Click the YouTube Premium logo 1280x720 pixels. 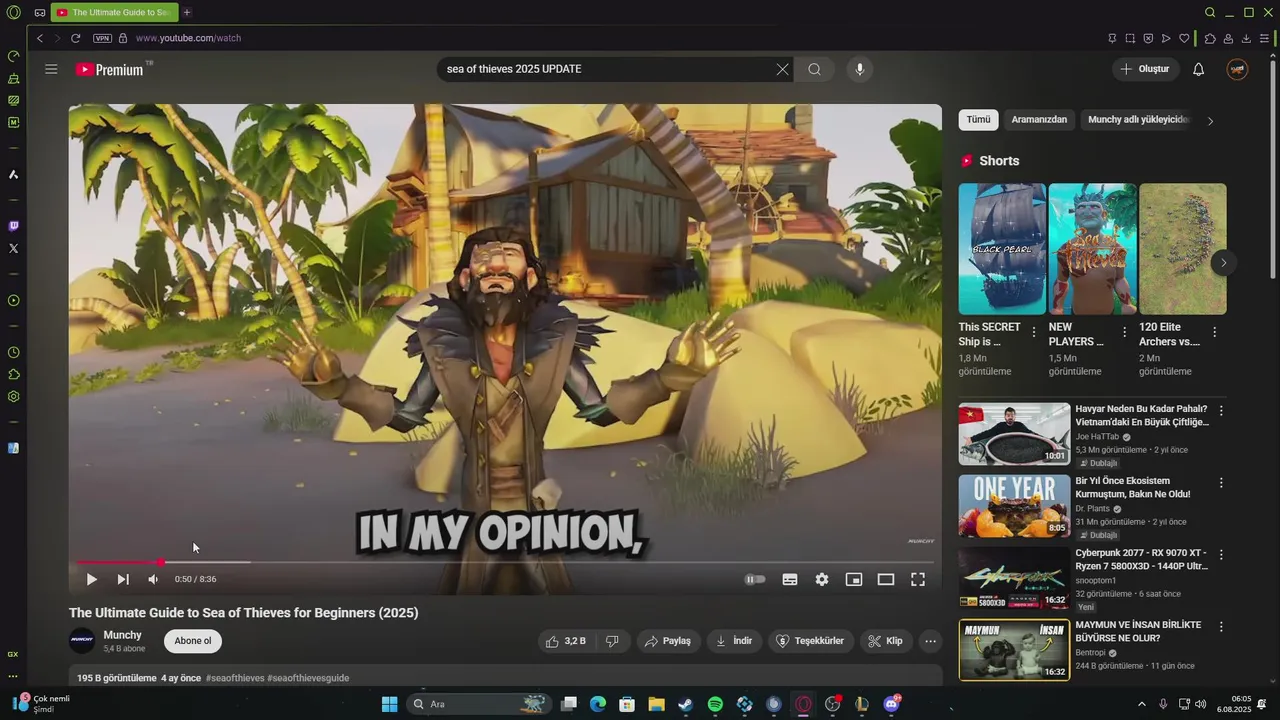pos(109,69)
